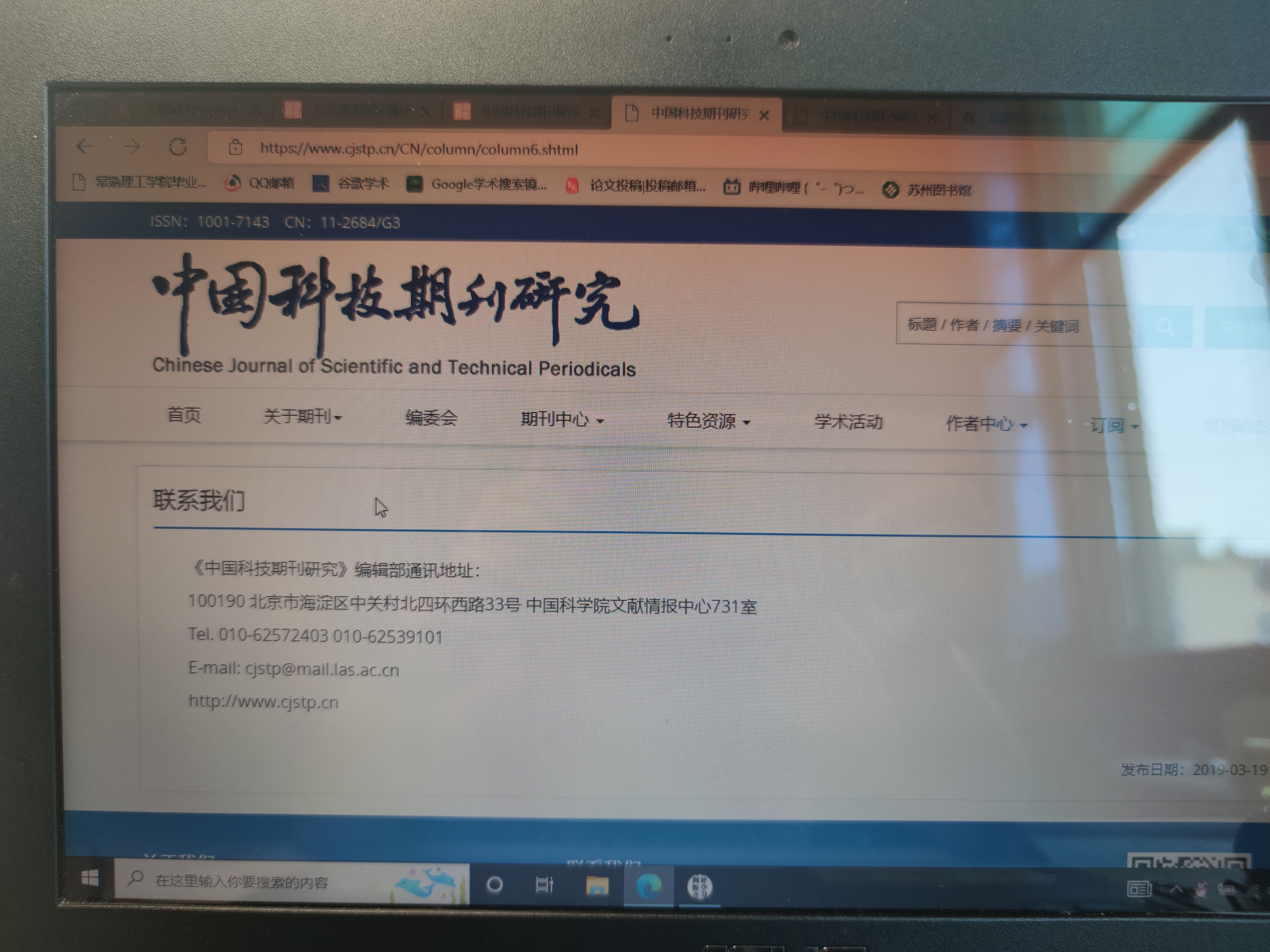Click the http://www.cjstp.cn link
The image size is (1270, 952).
[264, 702]
